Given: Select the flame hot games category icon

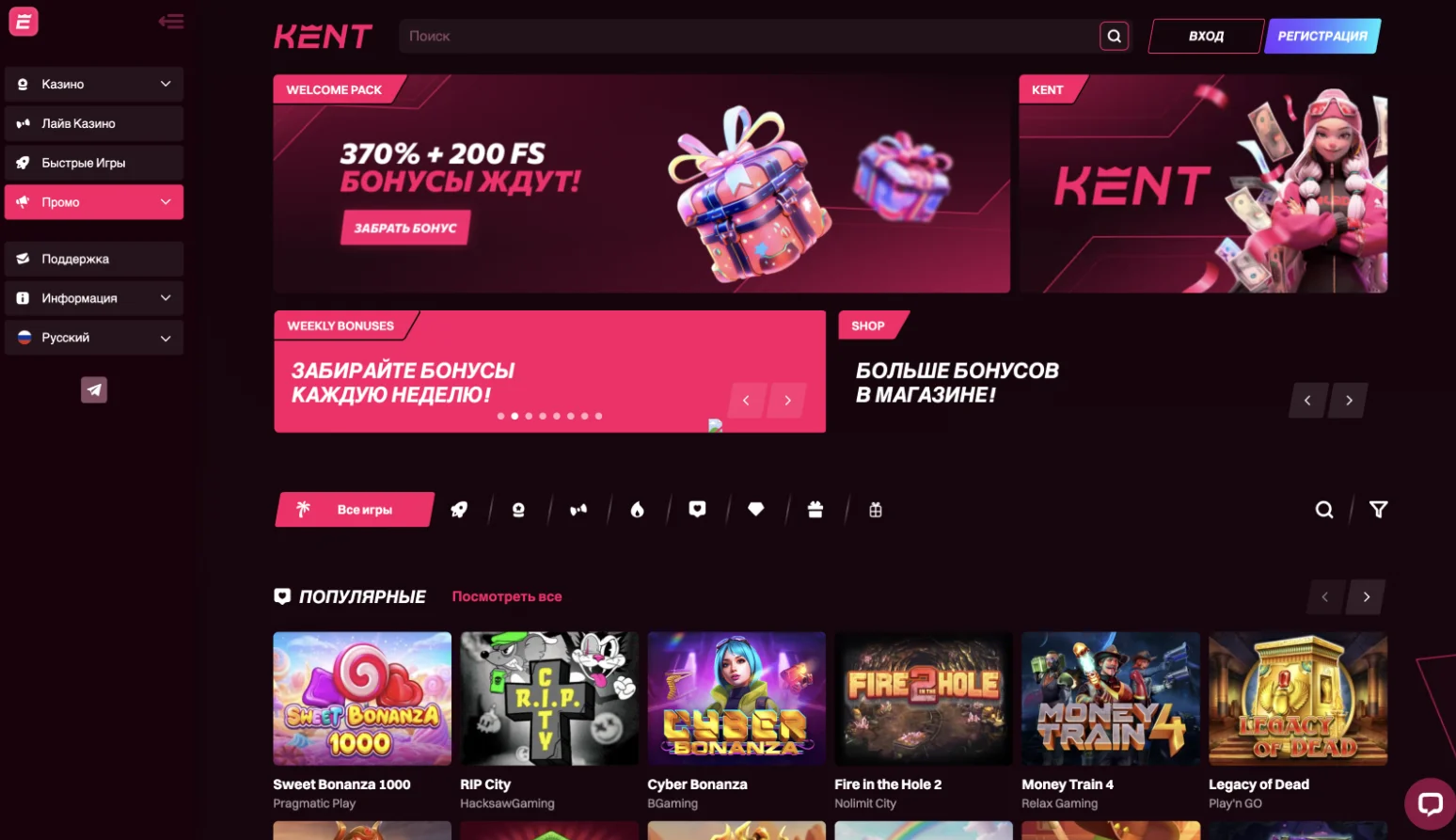Looking at the screenshot, I should click(637, 510).
